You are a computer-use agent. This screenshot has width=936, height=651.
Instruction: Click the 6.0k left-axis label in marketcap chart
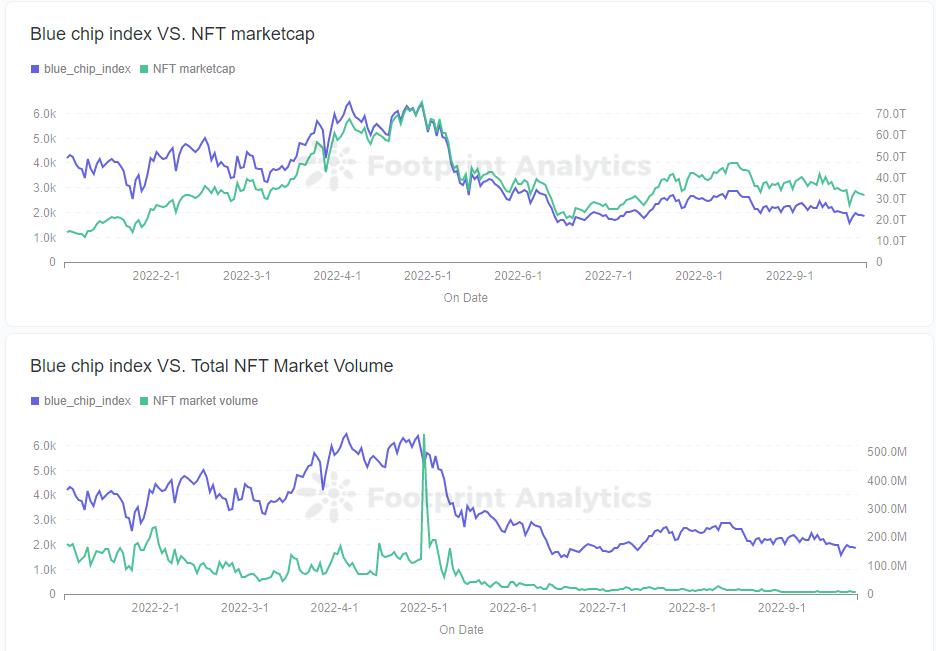[44, 114]
